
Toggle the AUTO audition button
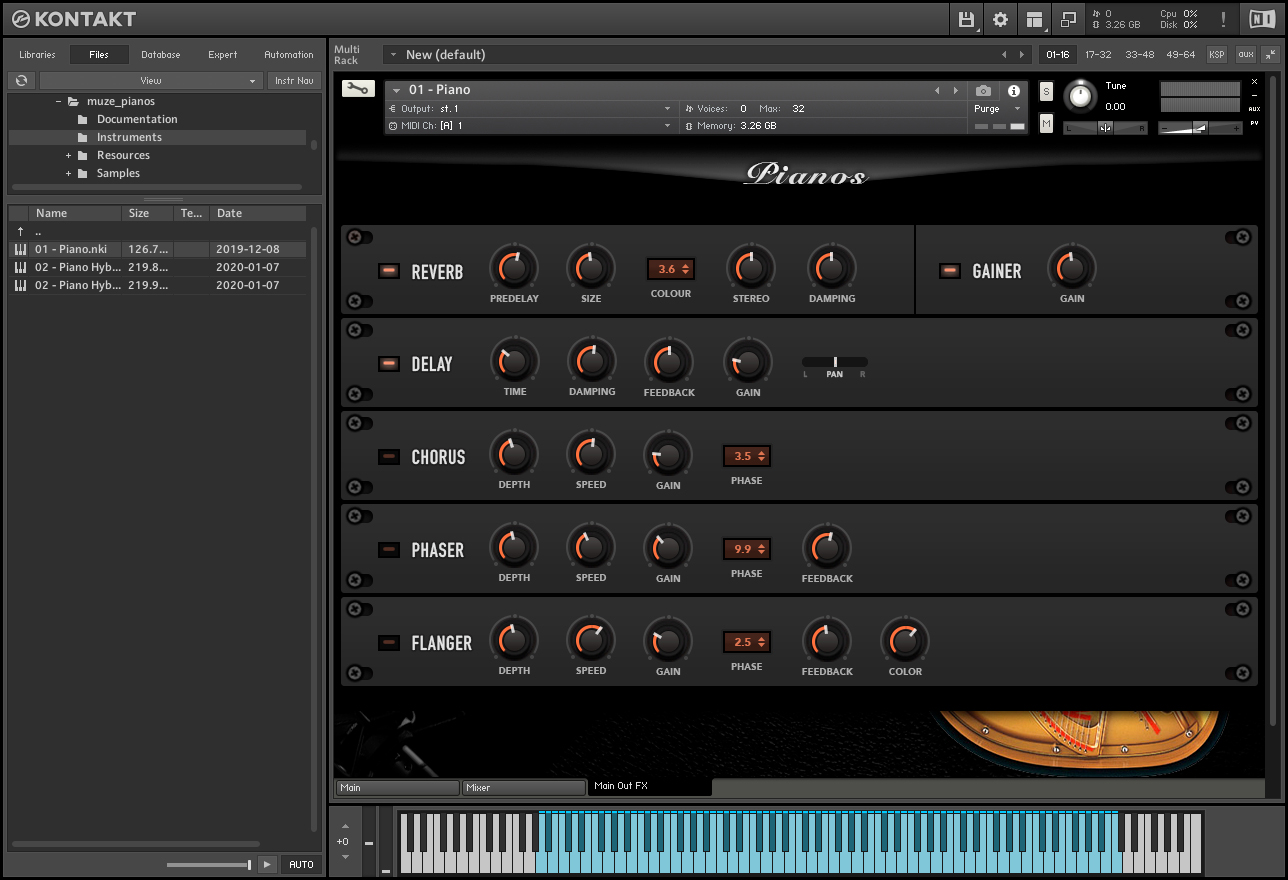[x=301, y=864]
